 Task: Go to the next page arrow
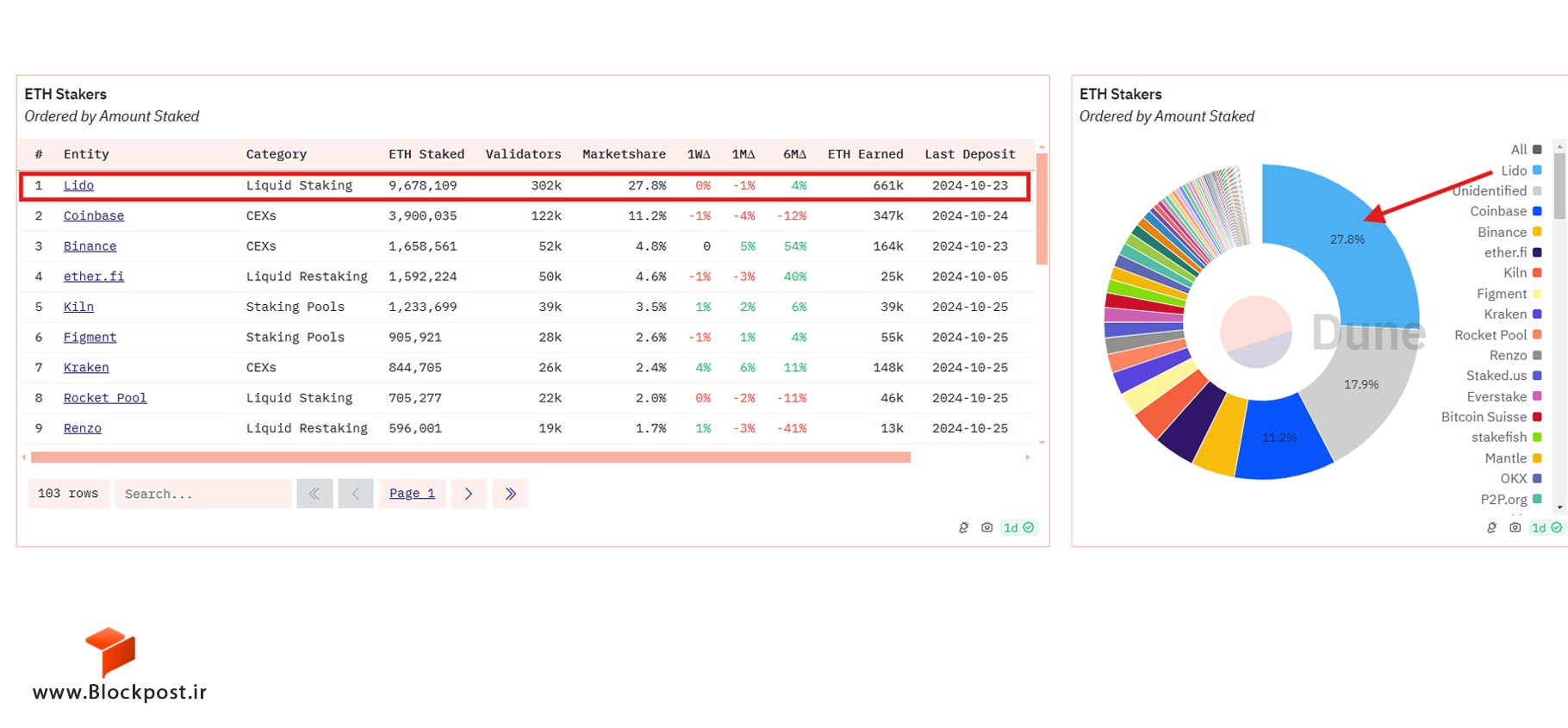[x=469, y=494]
